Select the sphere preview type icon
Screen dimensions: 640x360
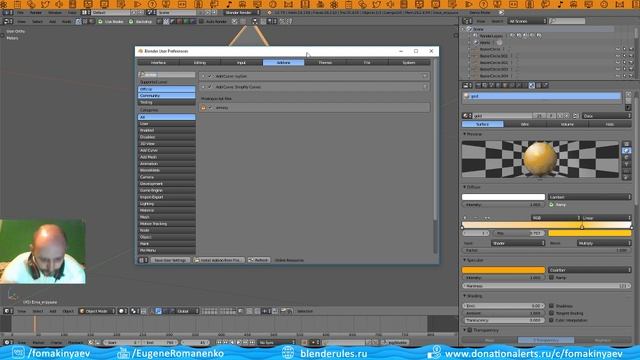627,151
